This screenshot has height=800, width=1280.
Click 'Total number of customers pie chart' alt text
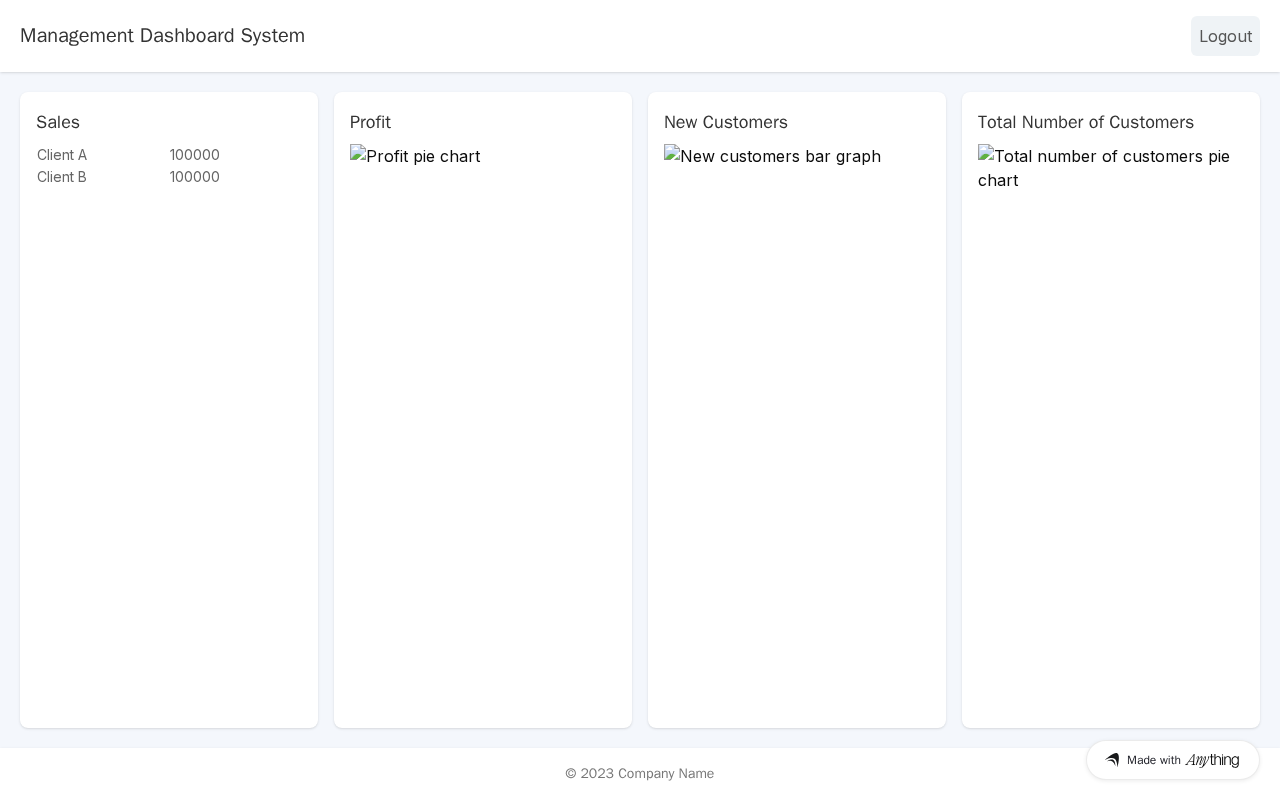[x=1112, y=158]
